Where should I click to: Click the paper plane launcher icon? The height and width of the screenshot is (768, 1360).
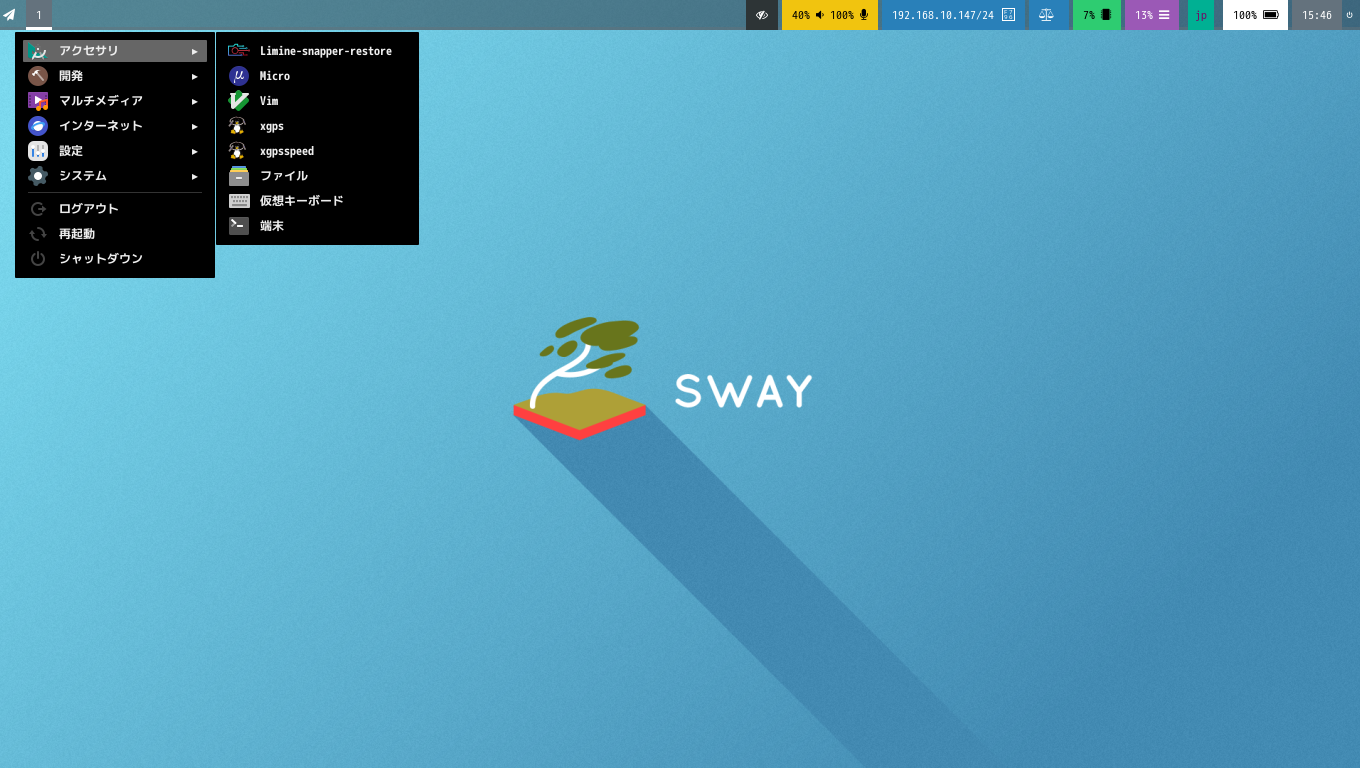pos(9,15)
